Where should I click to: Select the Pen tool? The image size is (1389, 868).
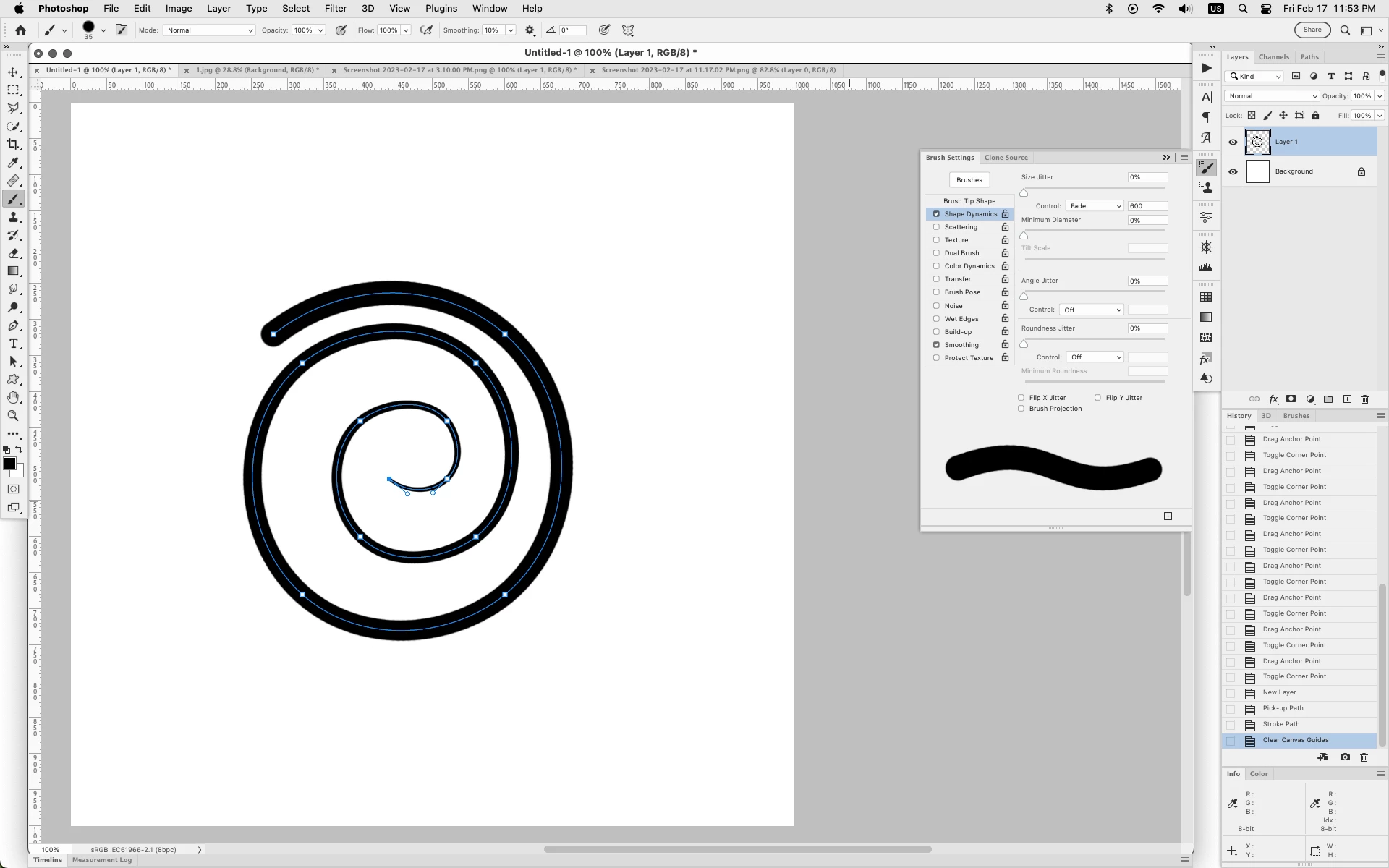(13, 325)
